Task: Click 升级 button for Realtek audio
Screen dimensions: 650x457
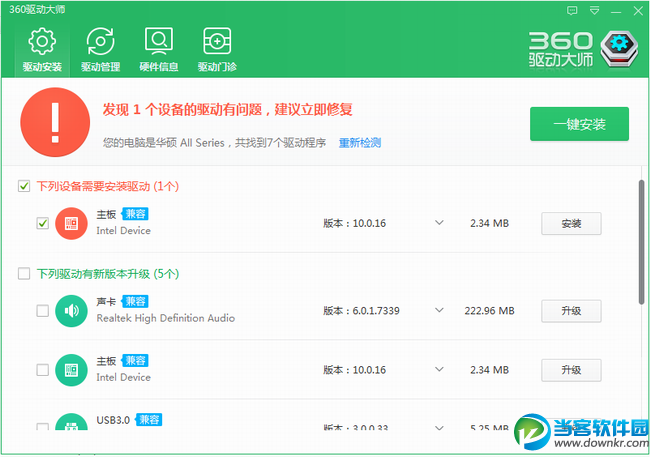Action: pyautogui.click(x=571, y=311)
